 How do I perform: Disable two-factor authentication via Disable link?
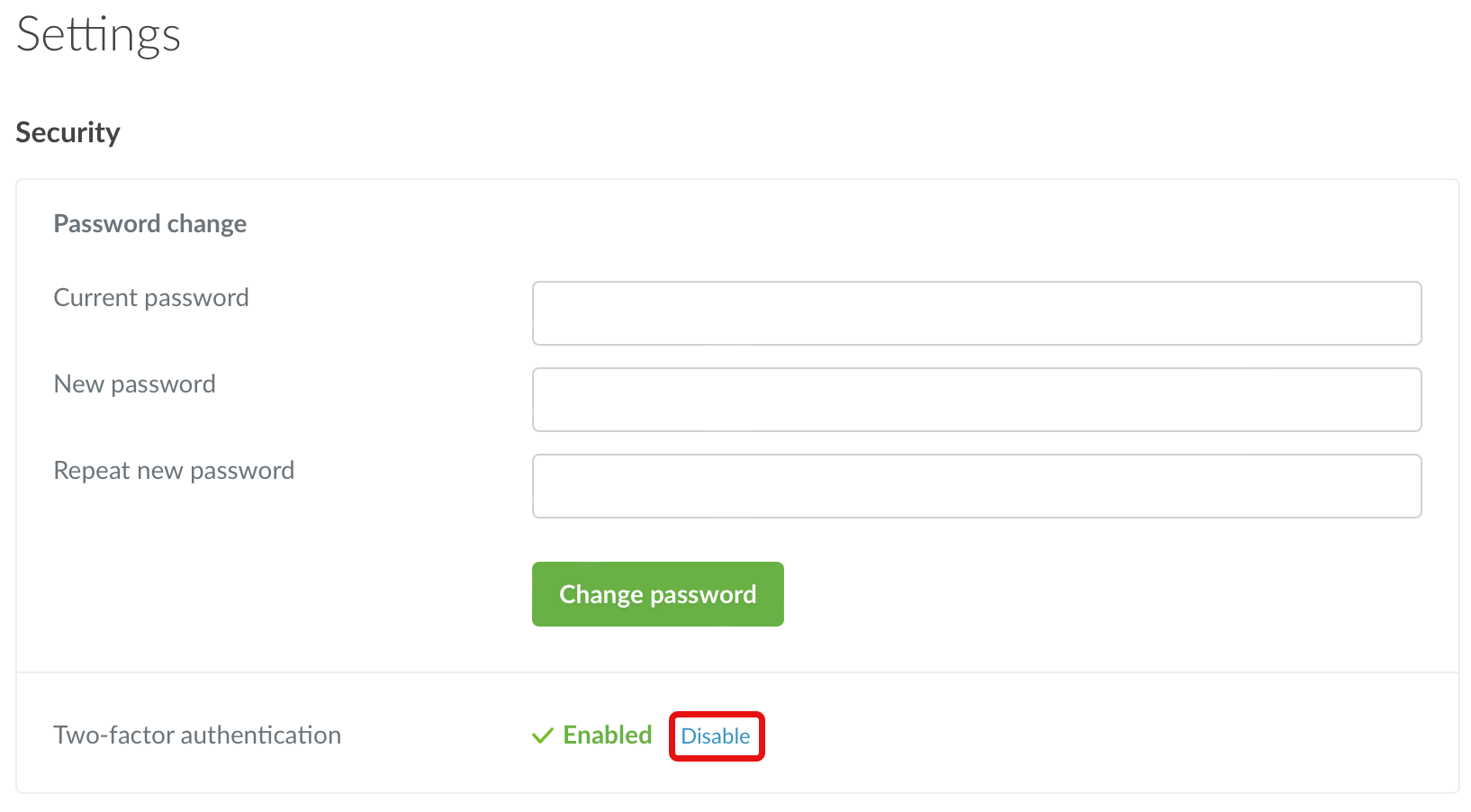(716, 736)
